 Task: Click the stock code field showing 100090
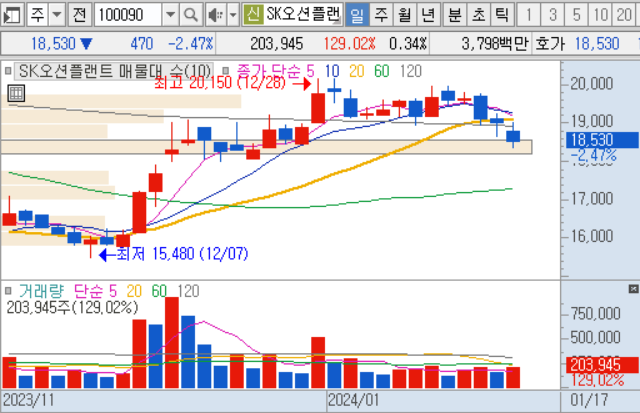click(128, 15)
